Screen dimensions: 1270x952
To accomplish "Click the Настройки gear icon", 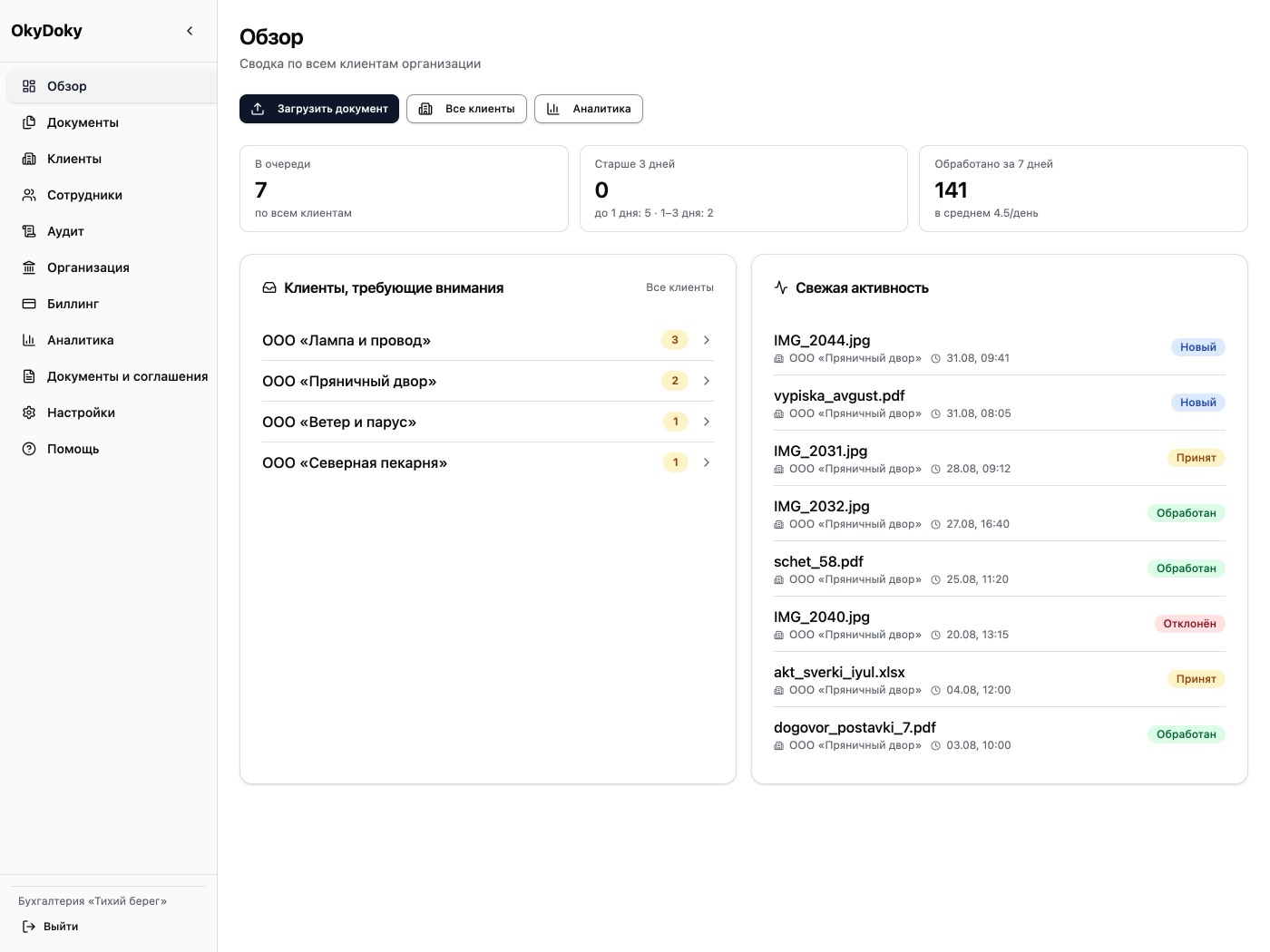I will pos(29,413).
